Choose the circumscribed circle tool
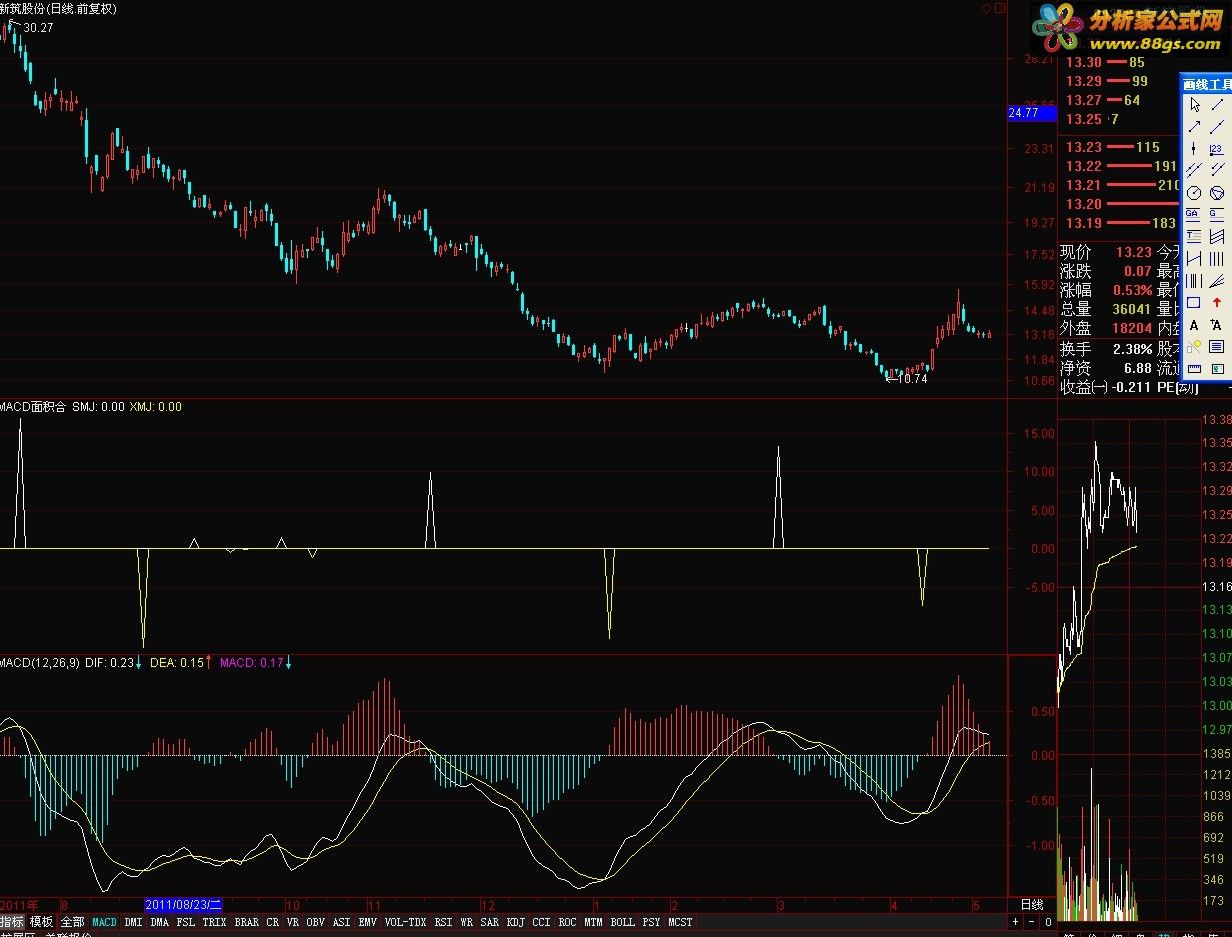The image size is (1232, 937). coord(1217,192)
